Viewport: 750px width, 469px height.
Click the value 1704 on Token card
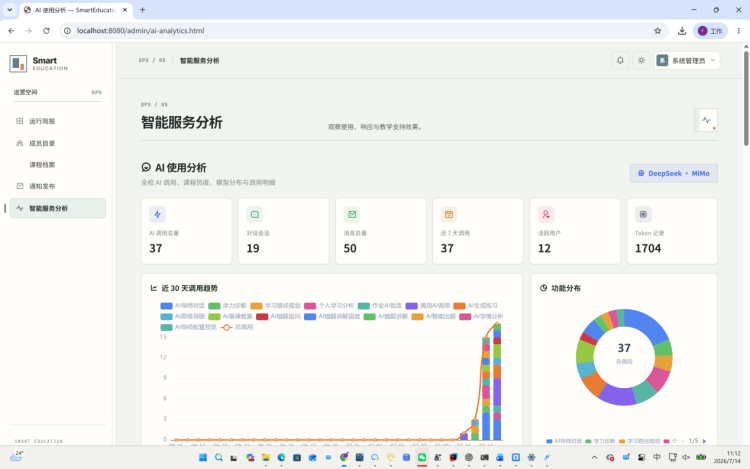click(x=648, y=248)
